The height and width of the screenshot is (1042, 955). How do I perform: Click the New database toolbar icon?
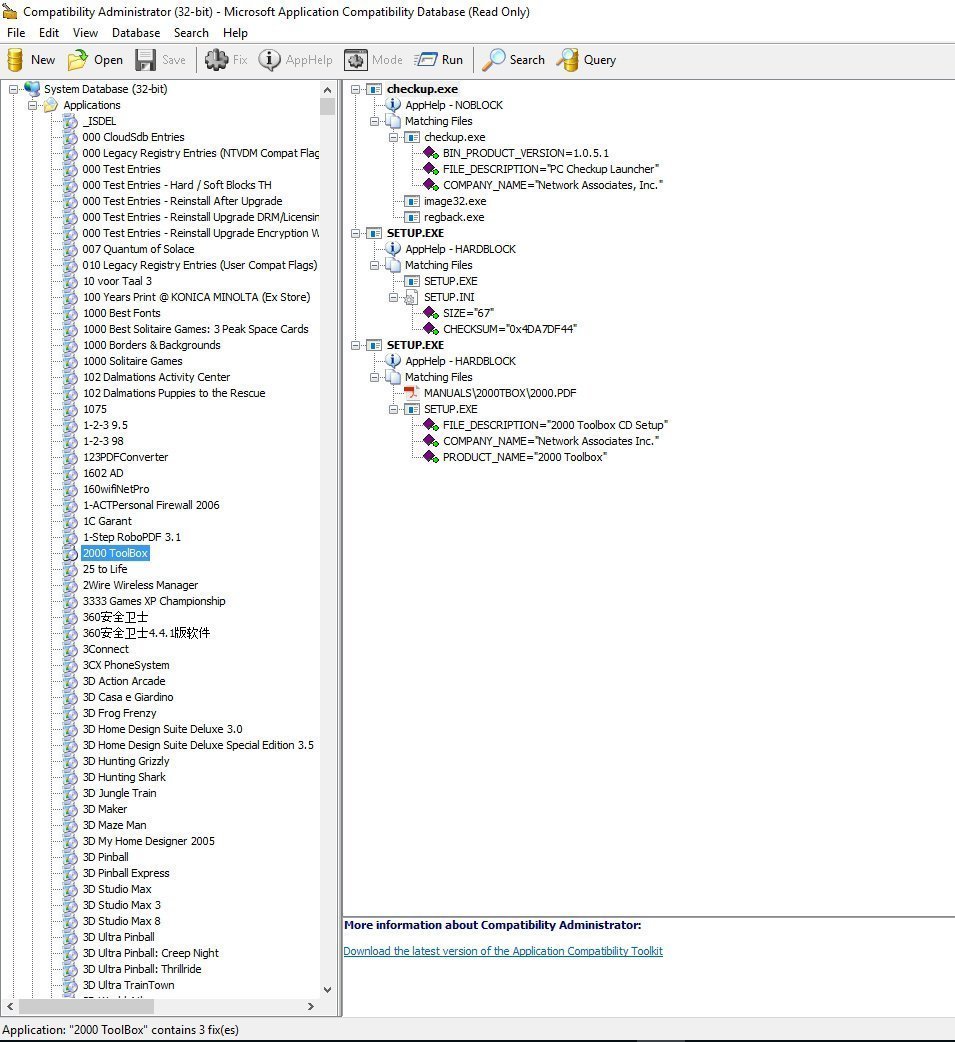[x=31, y=59]
